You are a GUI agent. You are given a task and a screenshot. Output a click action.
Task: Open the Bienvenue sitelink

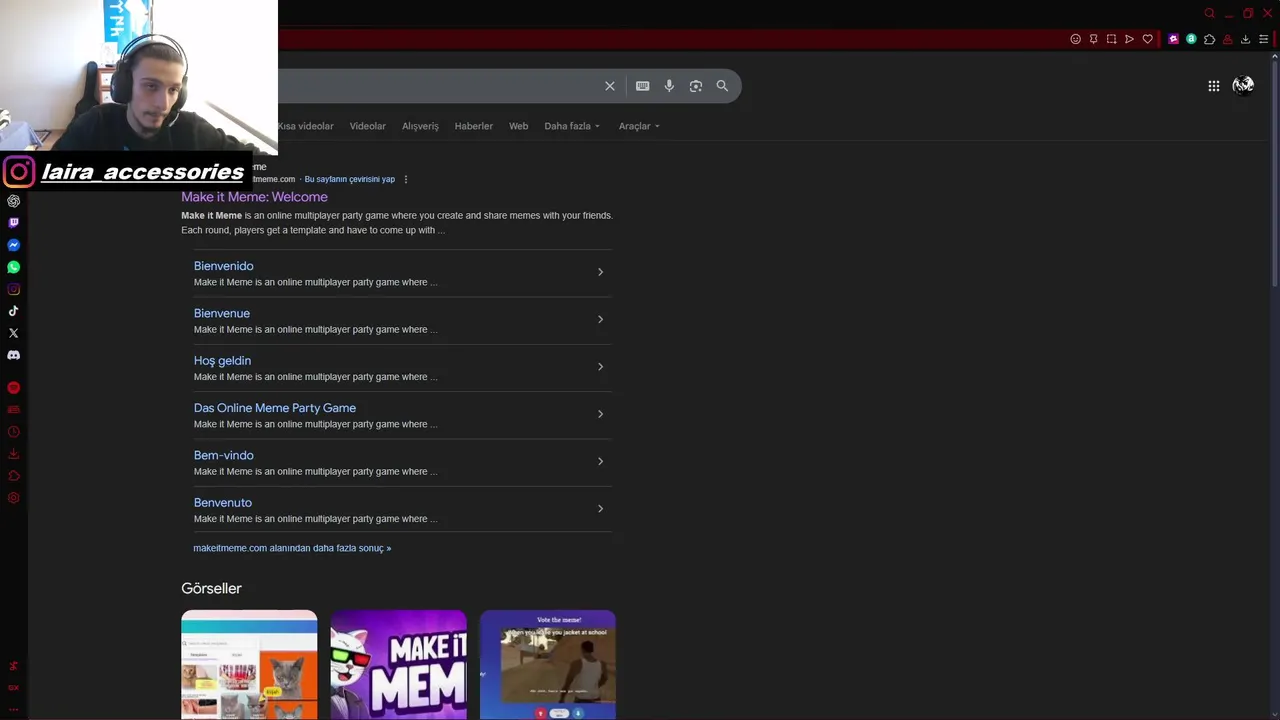[x=222, y=313]
